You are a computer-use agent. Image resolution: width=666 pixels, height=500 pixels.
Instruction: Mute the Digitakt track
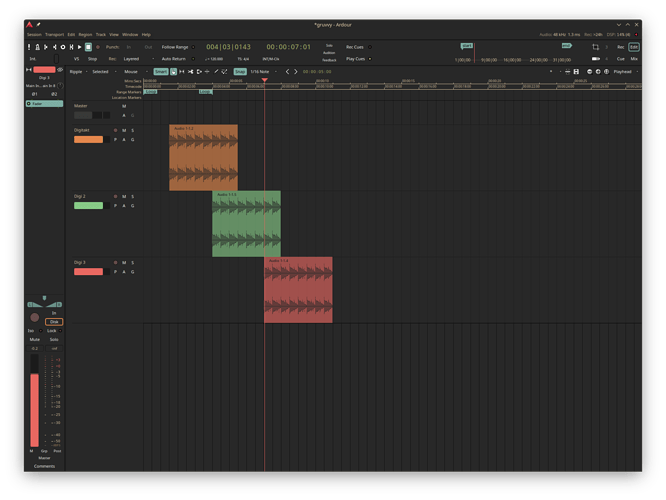(123, 131)
